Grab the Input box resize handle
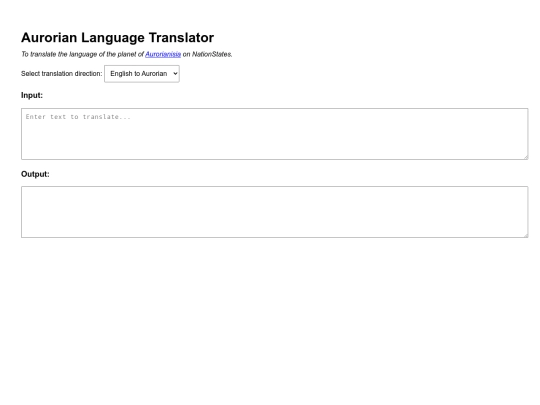The height and width of the screenshot is (405, 540). [525, 157]
